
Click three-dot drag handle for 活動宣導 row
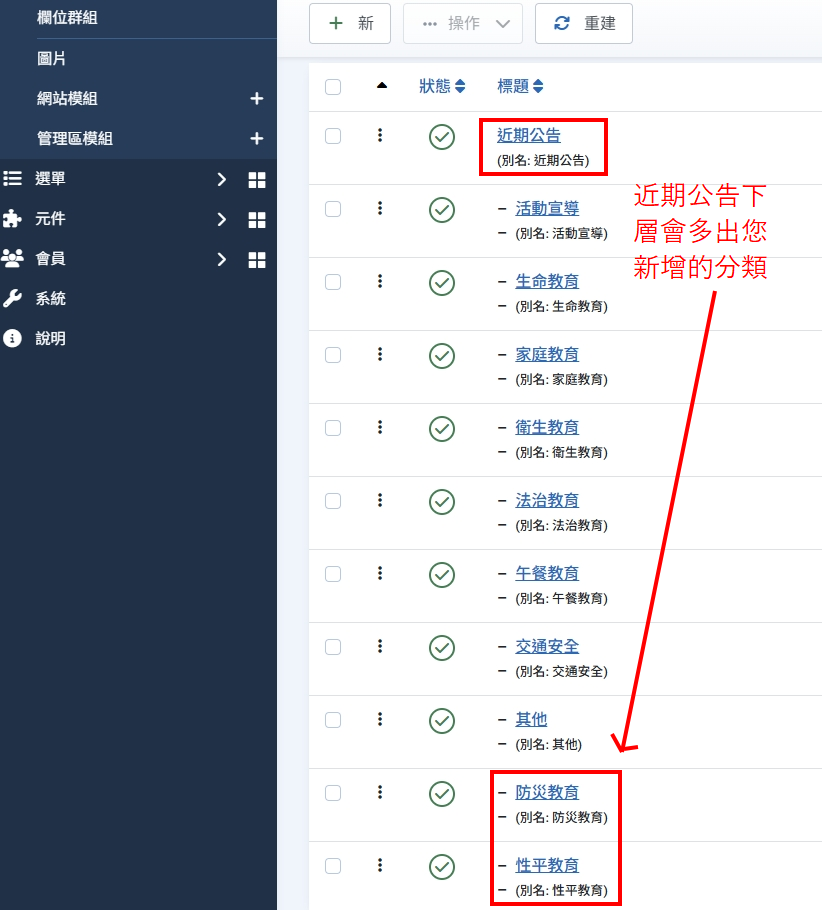(x=380, y=208)
